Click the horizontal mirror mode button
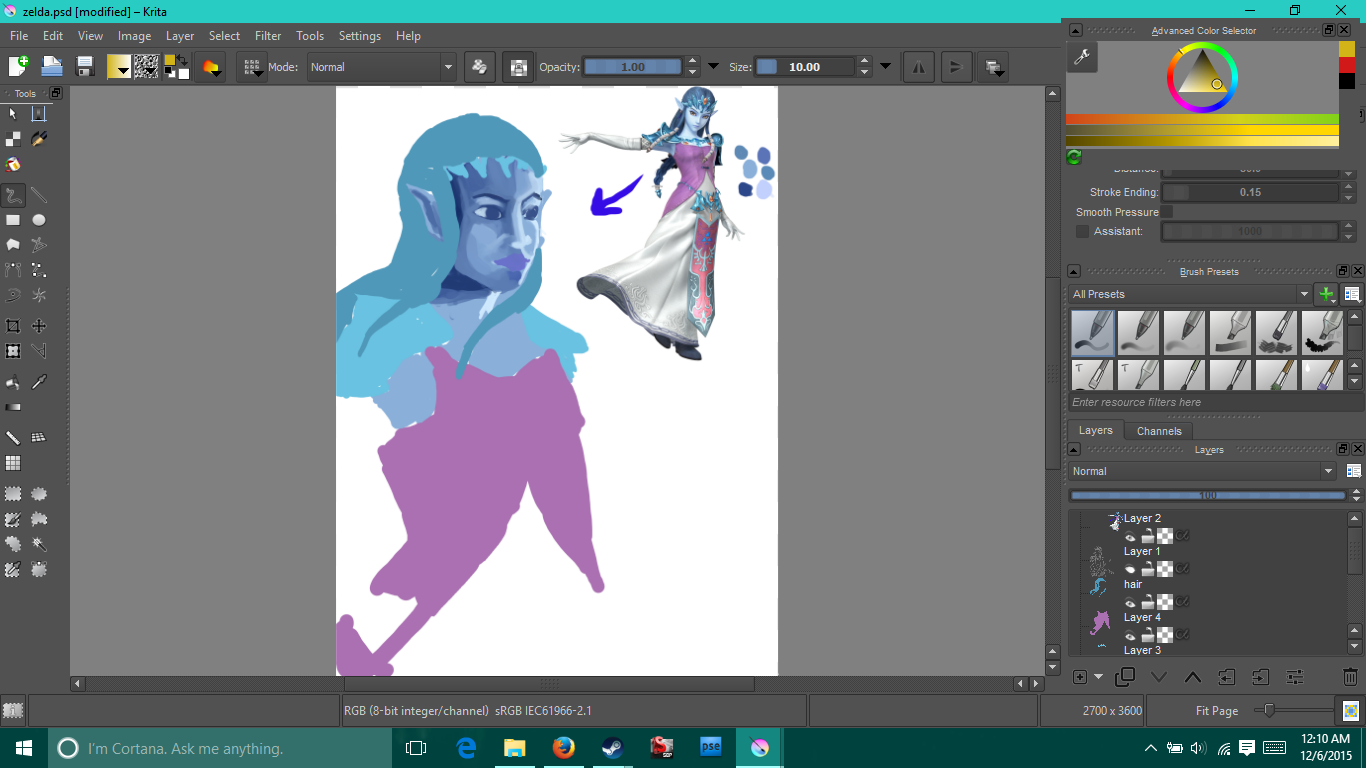The width and height of the screenshot is (1366, 768). [918, 67]
